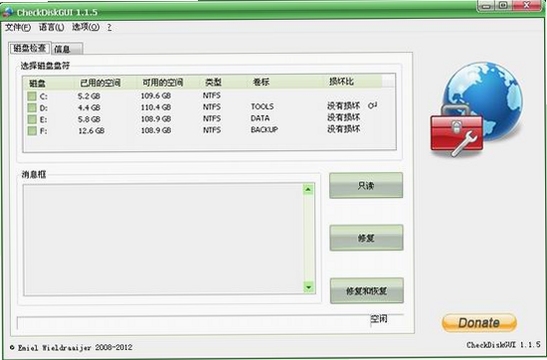Screen dimensions: 547x360
Task: Select the DATA volume label cell
Action: point(260,118)
